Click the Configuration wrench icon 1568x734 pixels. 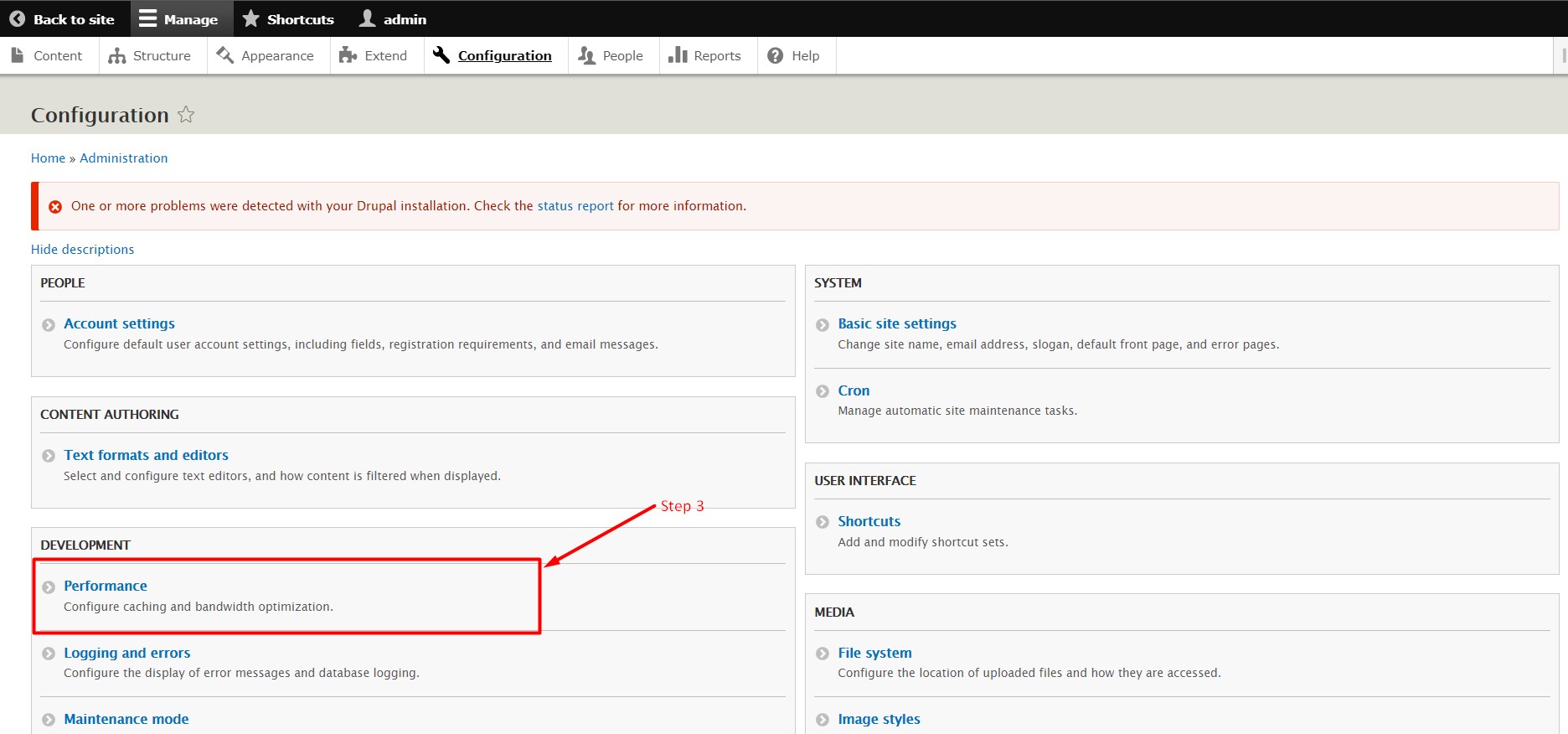[441, 55]
